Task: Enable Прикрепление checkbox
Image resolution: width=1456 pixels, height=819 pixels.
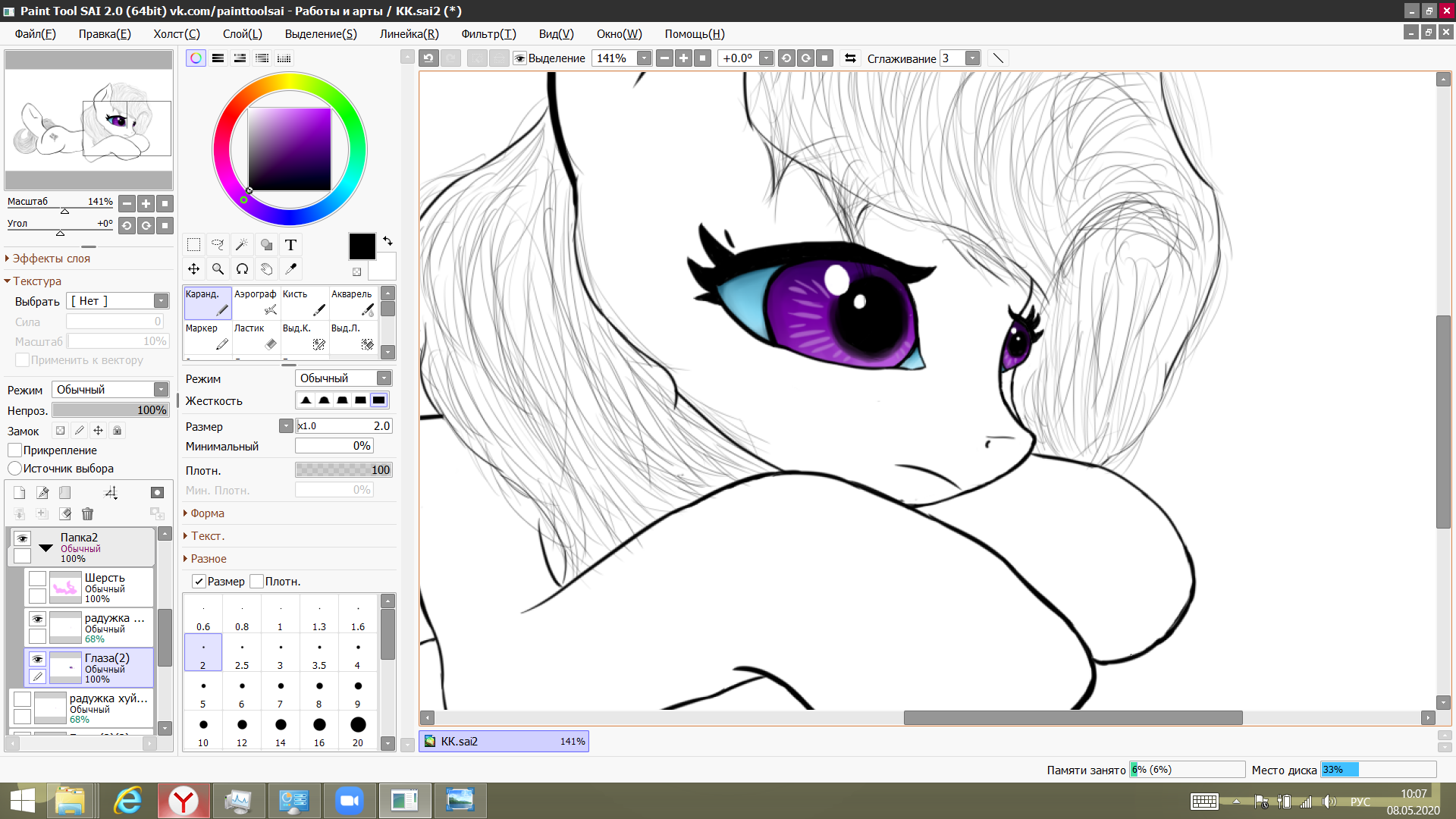Action: click(15, 450)
